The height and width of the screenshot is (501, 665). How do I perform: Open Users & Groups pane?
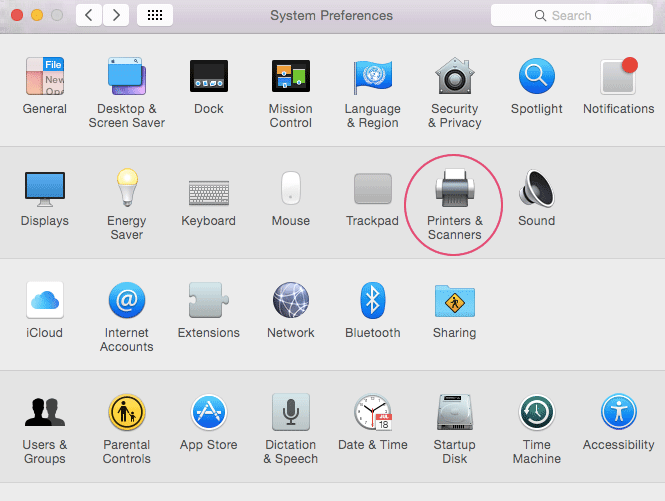coord(44,413)
